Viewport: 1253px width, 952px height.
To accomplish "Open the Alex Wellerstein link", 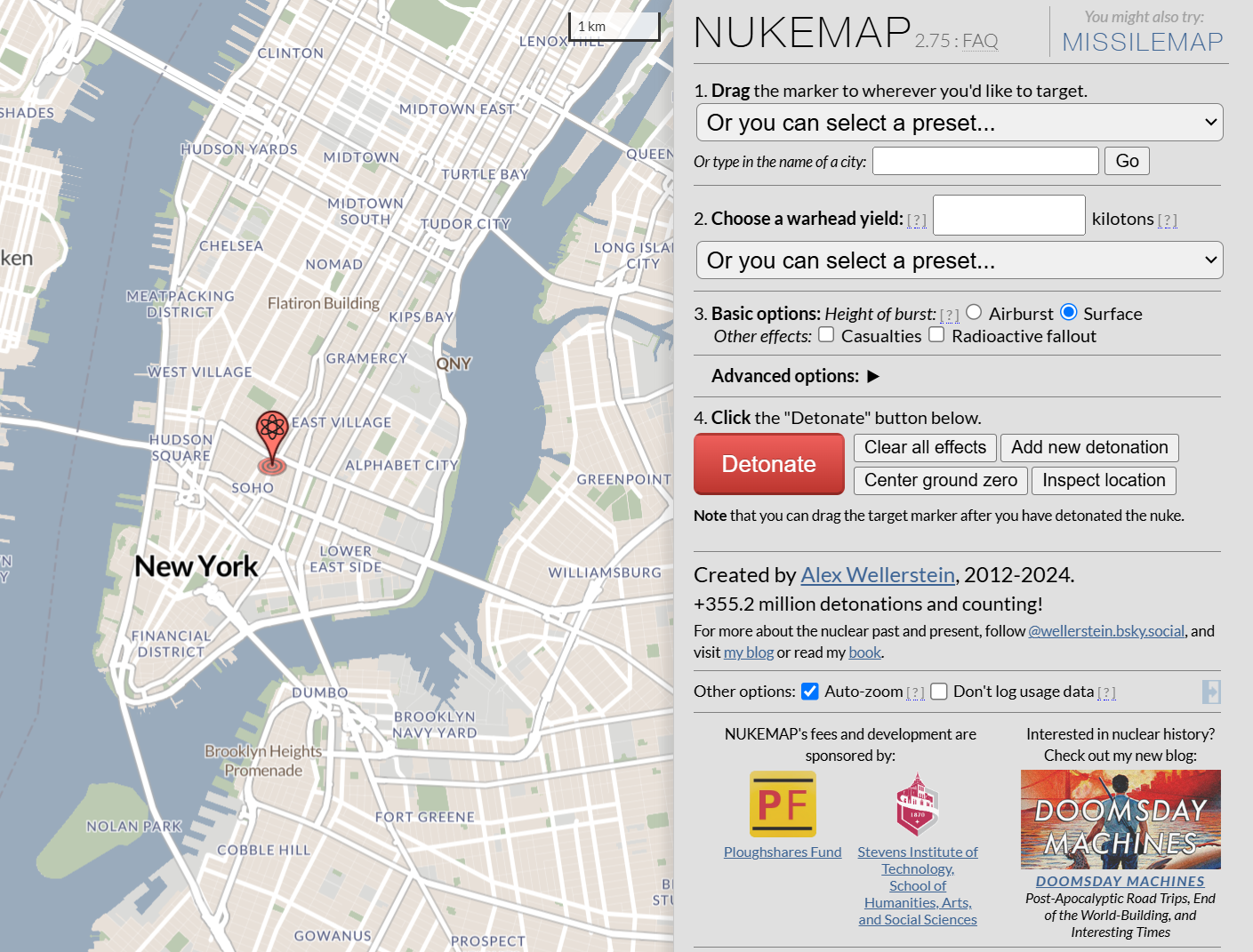I will click(x=878, y=575).
